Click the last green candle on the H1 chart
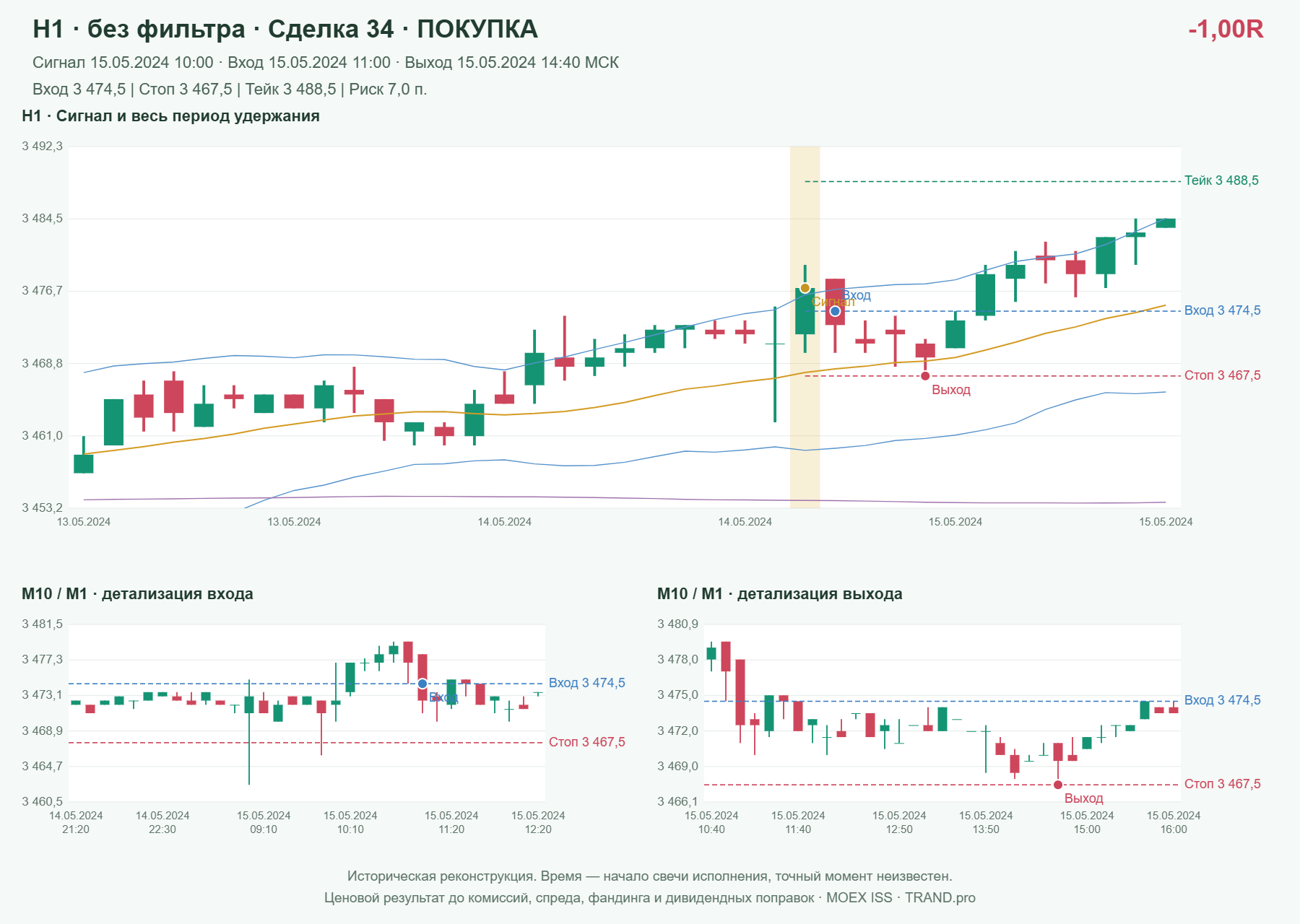The height and width of the screenshot is (924, 1300). 1166,223
